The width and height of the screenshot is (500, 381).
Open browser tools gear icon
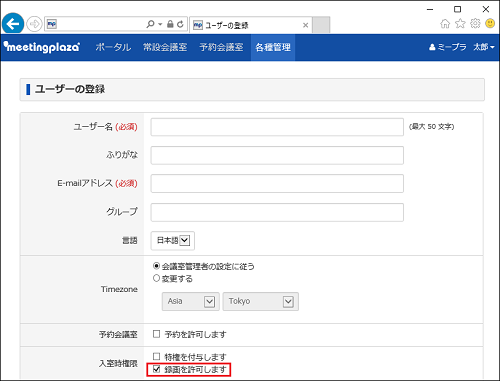475,24
